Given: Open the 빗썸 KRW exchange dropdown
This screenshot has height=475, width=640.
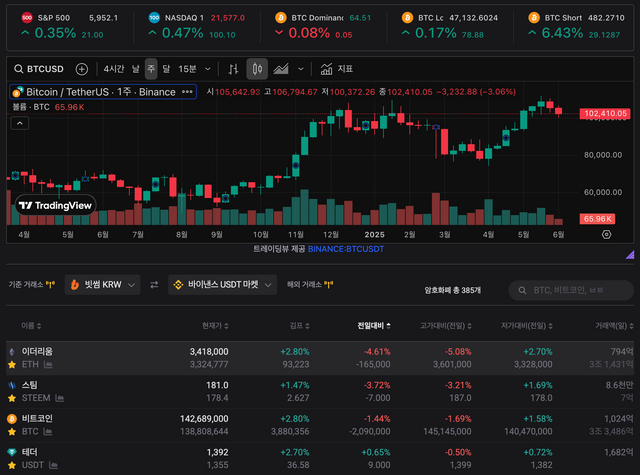Looking at the screenshot, I should [x=102, y=285].
